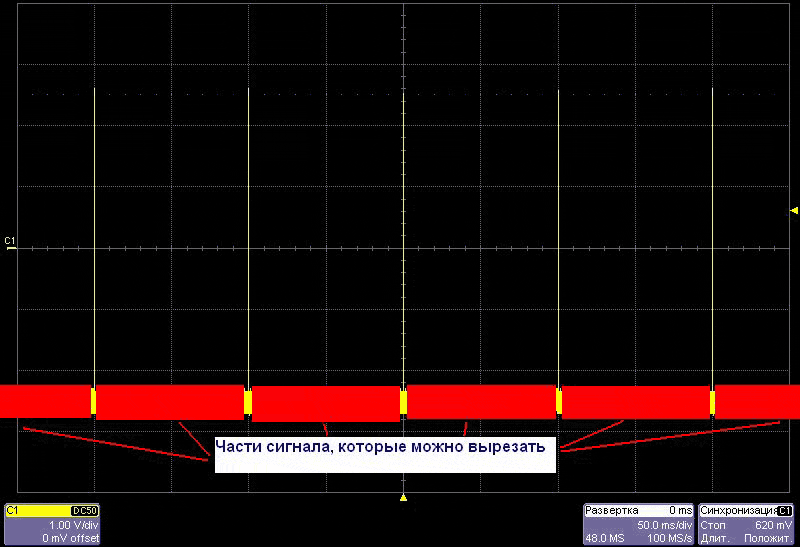
Task: Select the trigger level arrow on right edge
Action: click(x=794, y=210)
